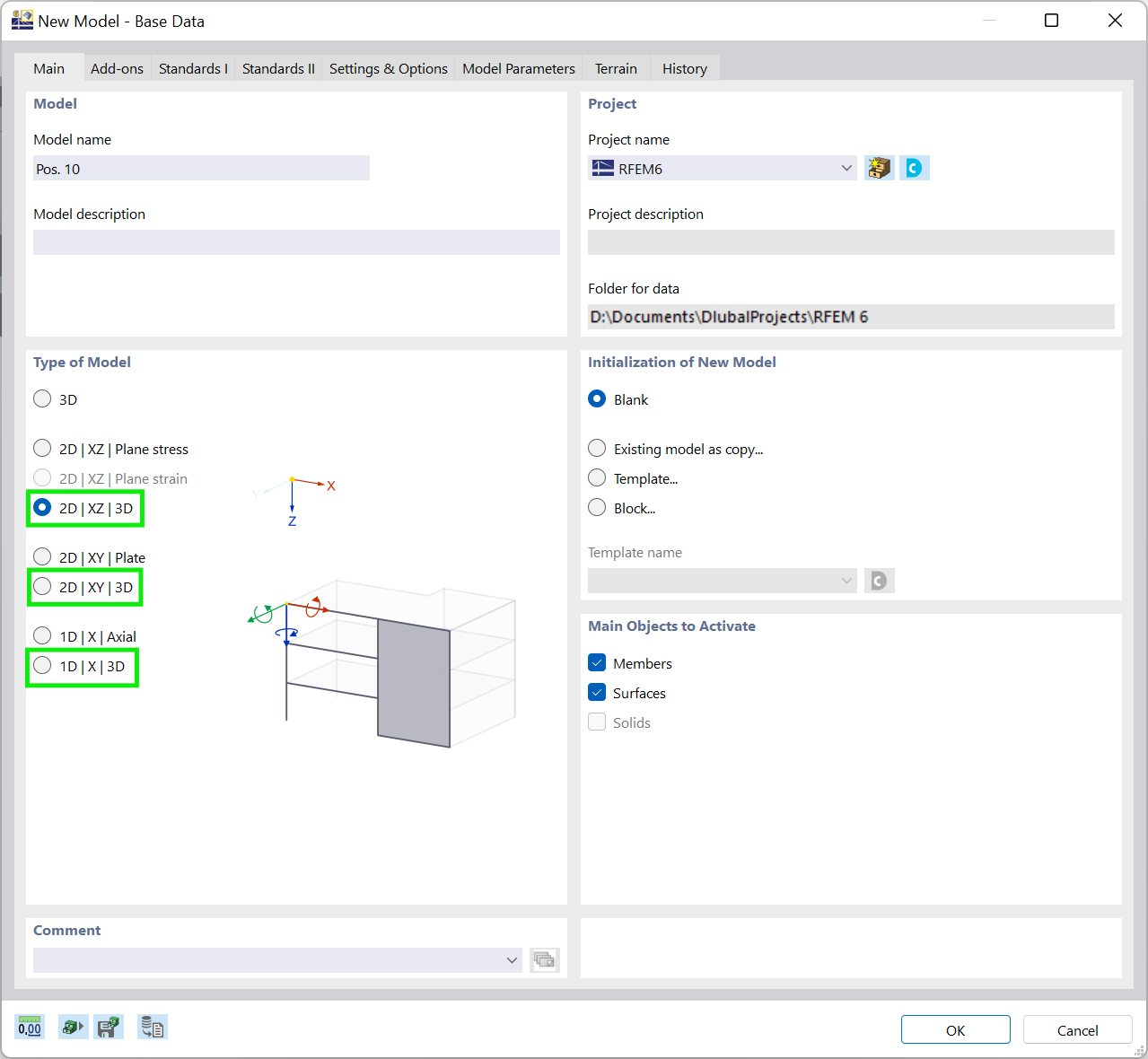Viewport: 1148px width, 1059px height.
Task: Expand the Comment dropdown list
Action: [512, 959]
